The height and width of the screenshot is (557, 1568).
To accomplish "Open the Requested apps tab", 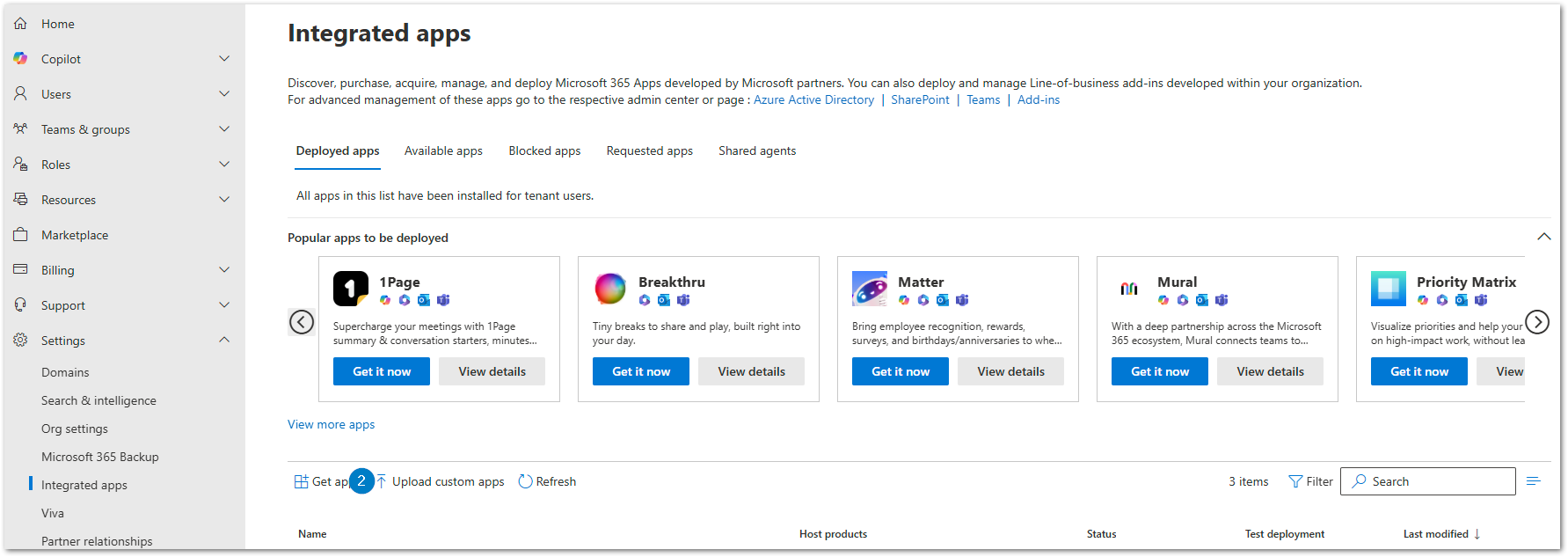I will pos(649,150).
